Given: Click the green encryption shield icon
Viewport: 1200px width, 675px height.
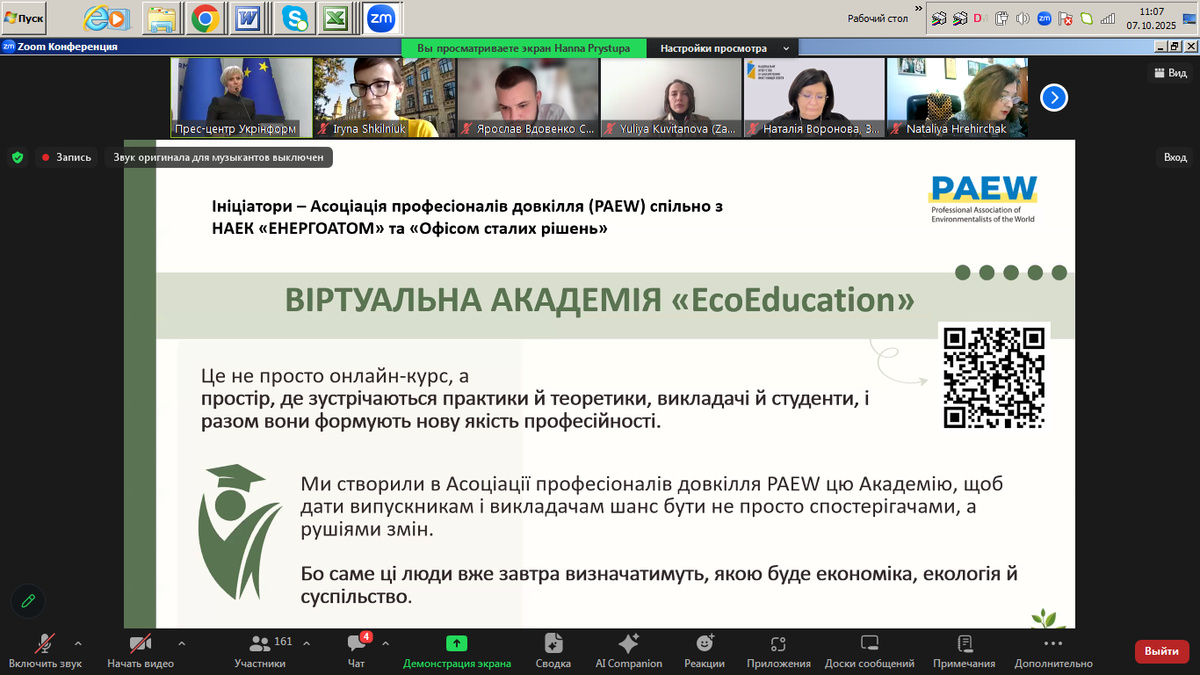Looking at the screenshot, I should tap(17, 157).
